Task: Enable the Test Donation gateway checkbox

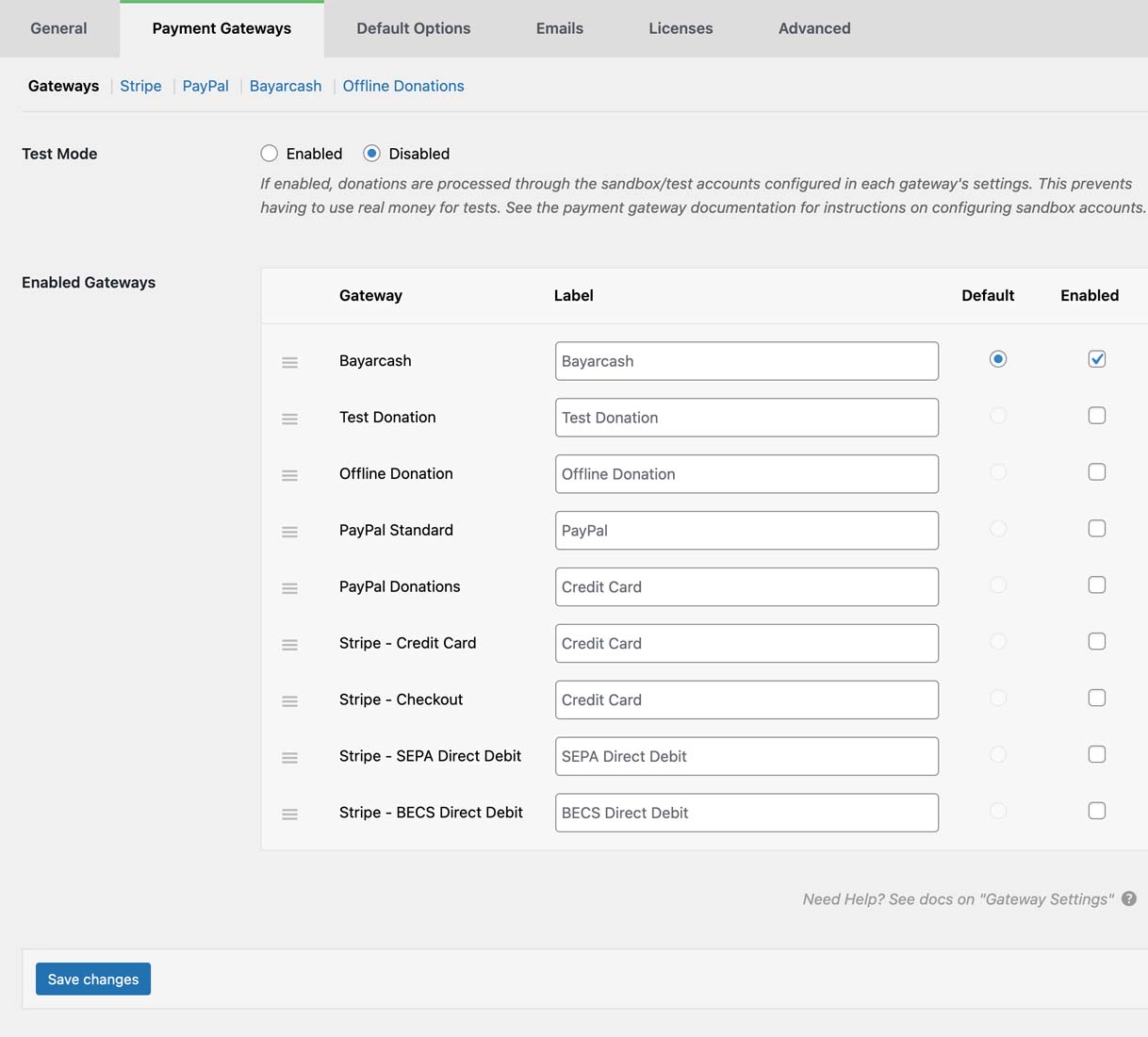Action: (x=1097, y=416)
